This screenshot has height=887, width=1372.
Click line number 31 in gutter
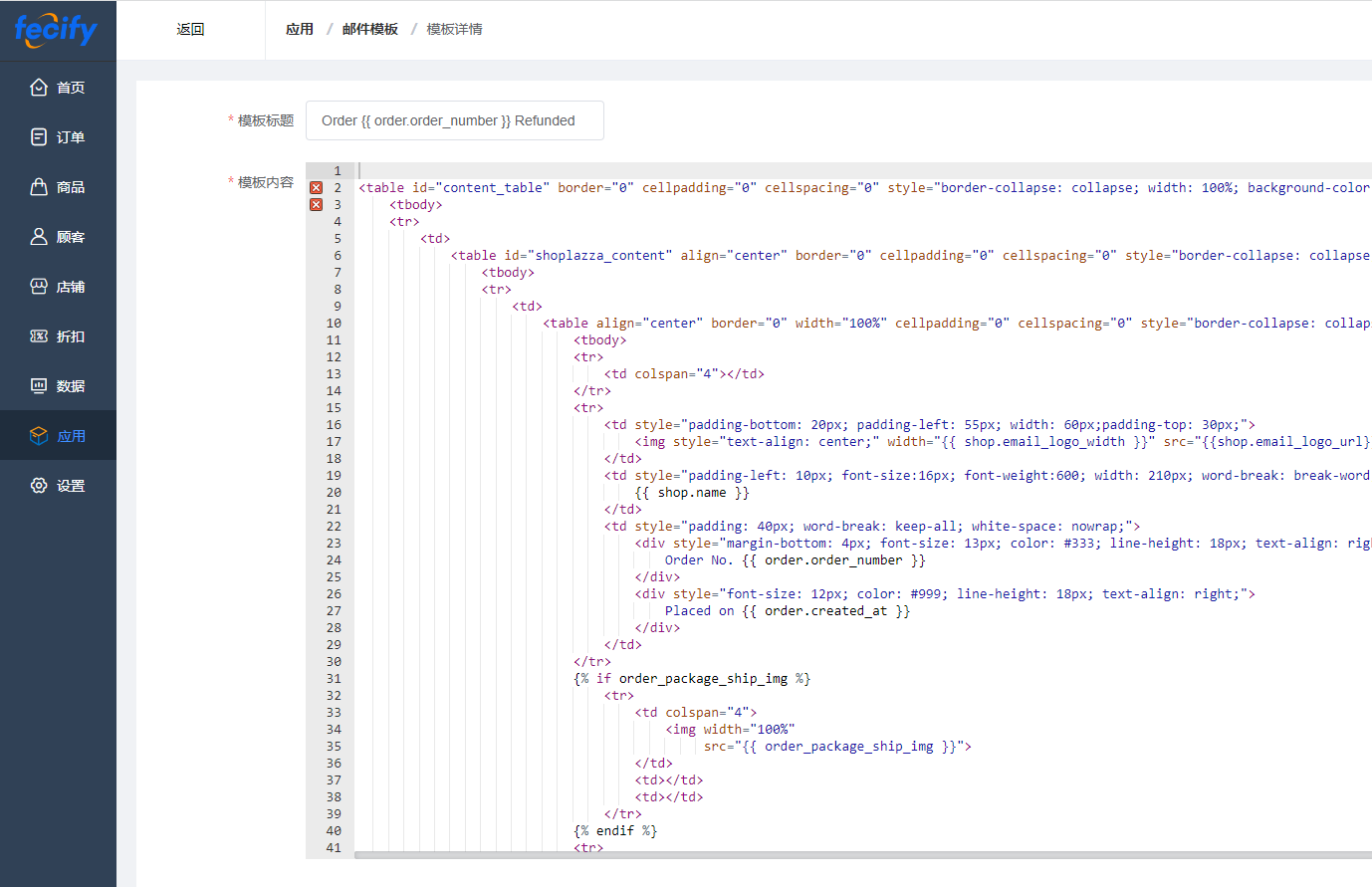pyautogui.click(x=334, y=679)
